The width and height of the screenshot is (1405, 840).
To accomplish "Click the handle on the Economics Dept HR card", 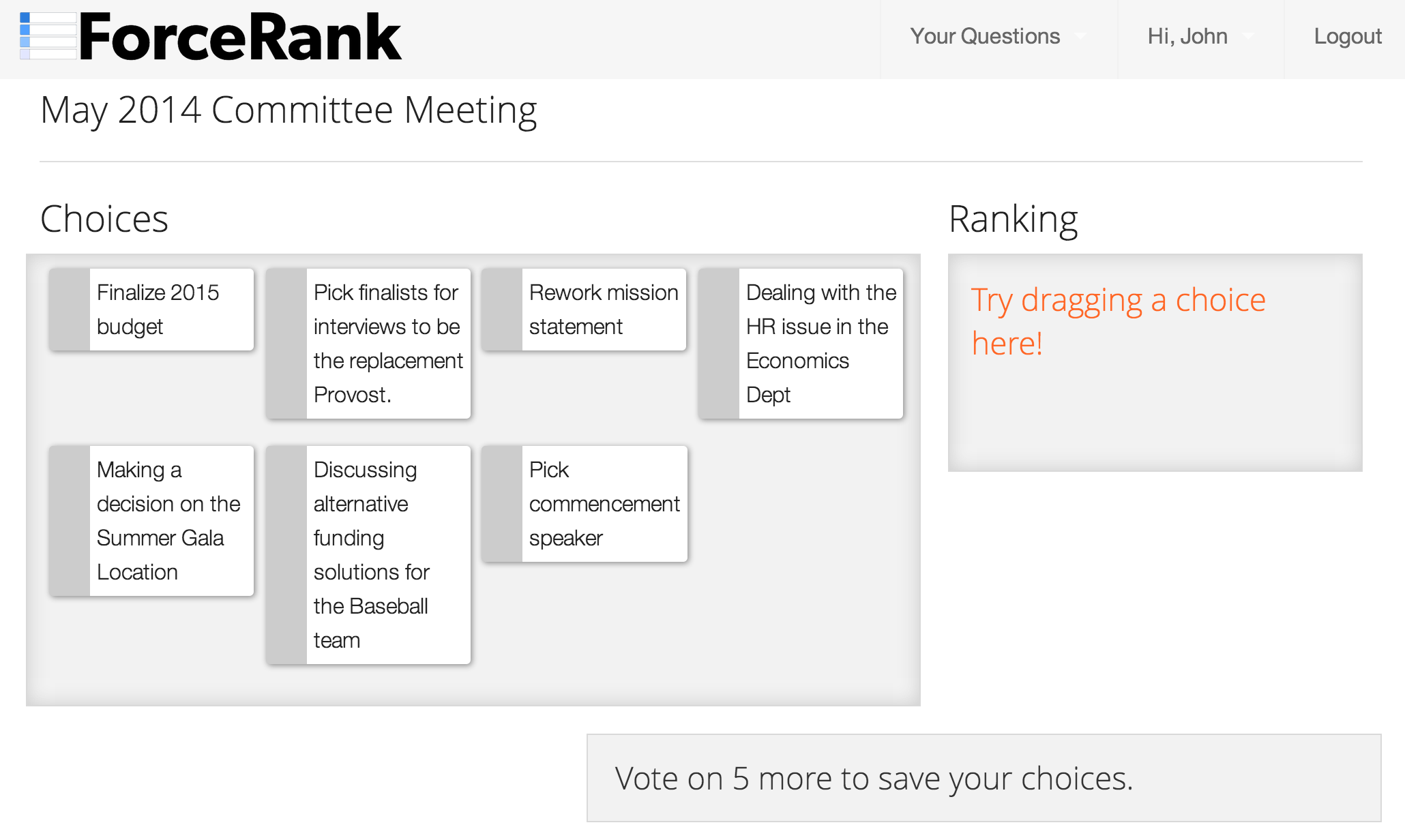I will coord(719,344).
